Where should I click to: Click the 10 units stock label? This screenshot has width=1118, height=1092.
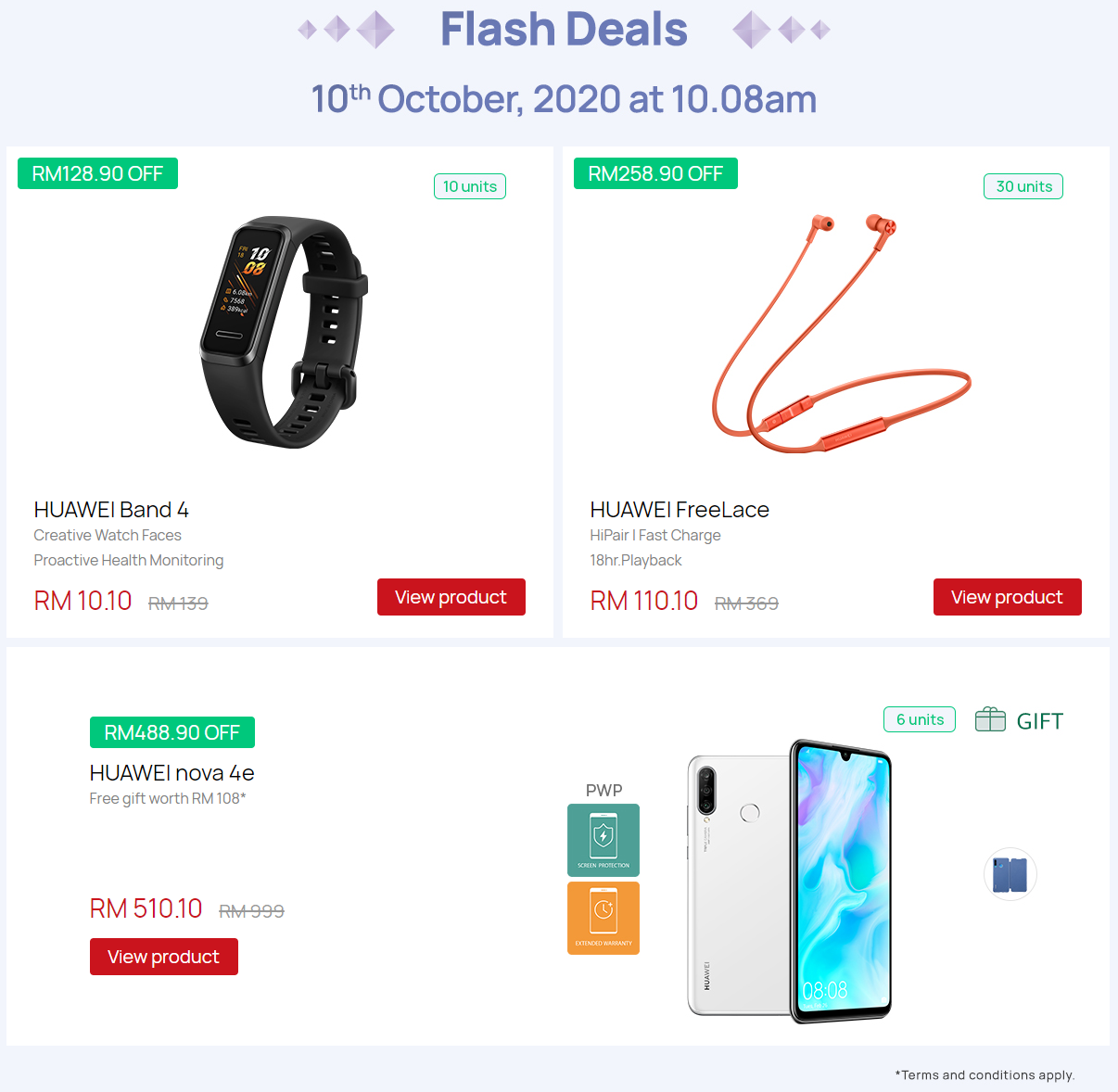(470, 186)
